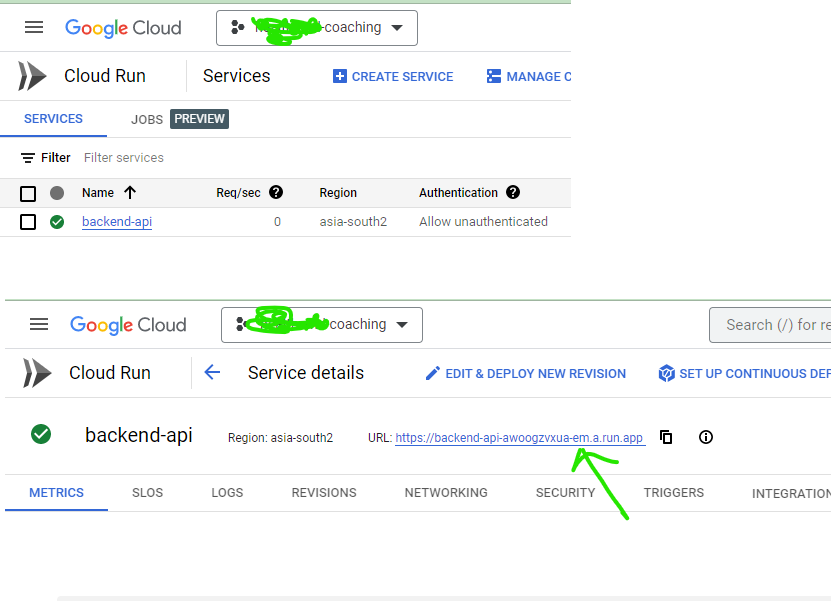Viewport: 840px width, 602px height.
Task: Click the Filter icon above the services table
Action: pos(27,158)
